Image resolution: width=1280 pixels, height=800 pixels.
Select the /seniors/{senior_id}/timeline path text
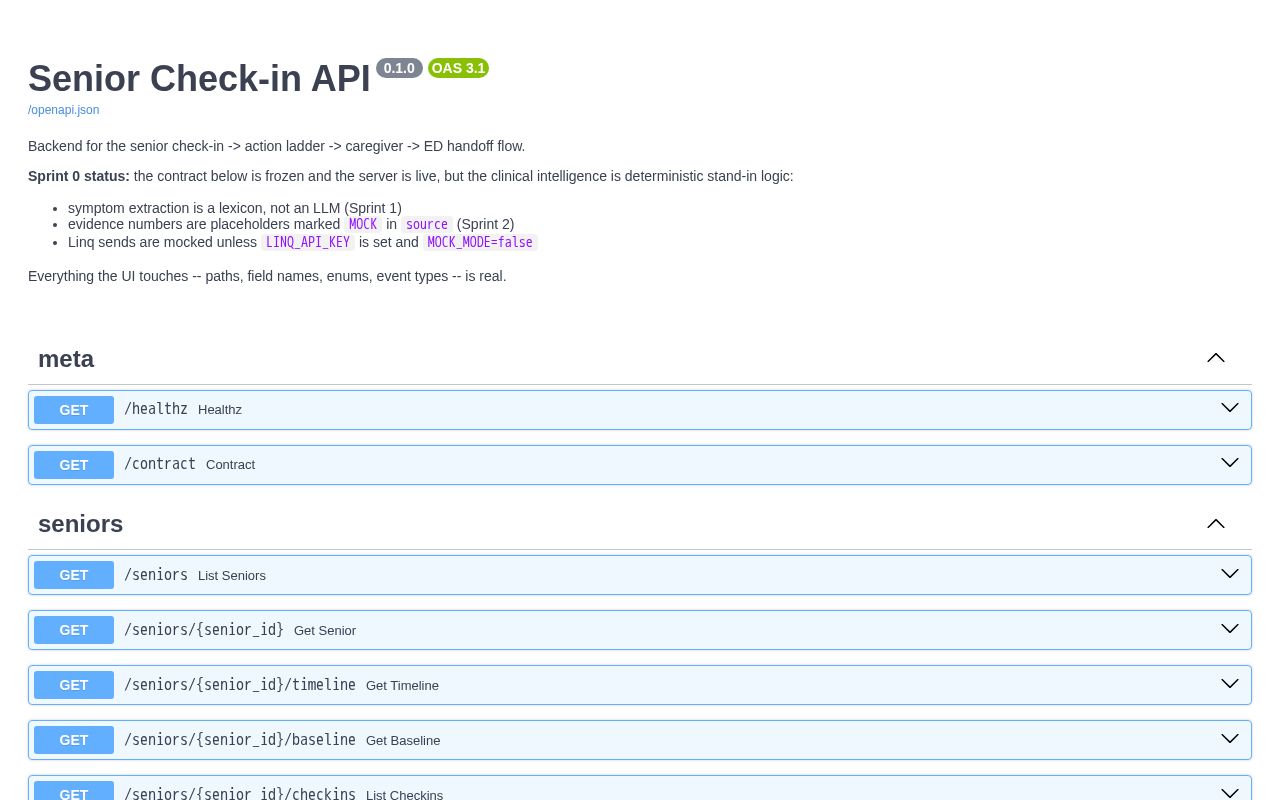[x=240, y=685]
